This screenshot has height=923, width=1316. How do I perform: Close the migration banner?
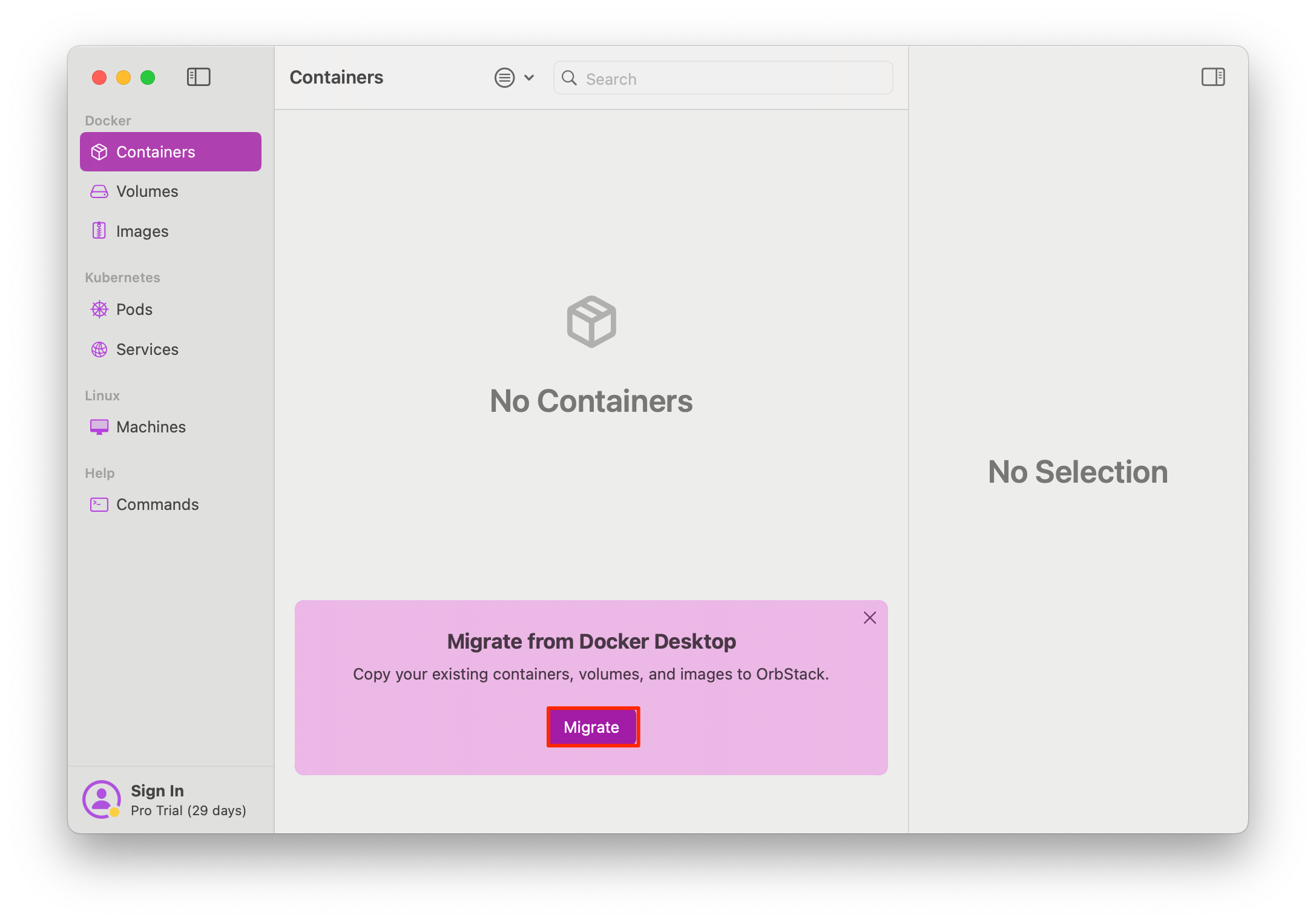(x=869, y=617)
